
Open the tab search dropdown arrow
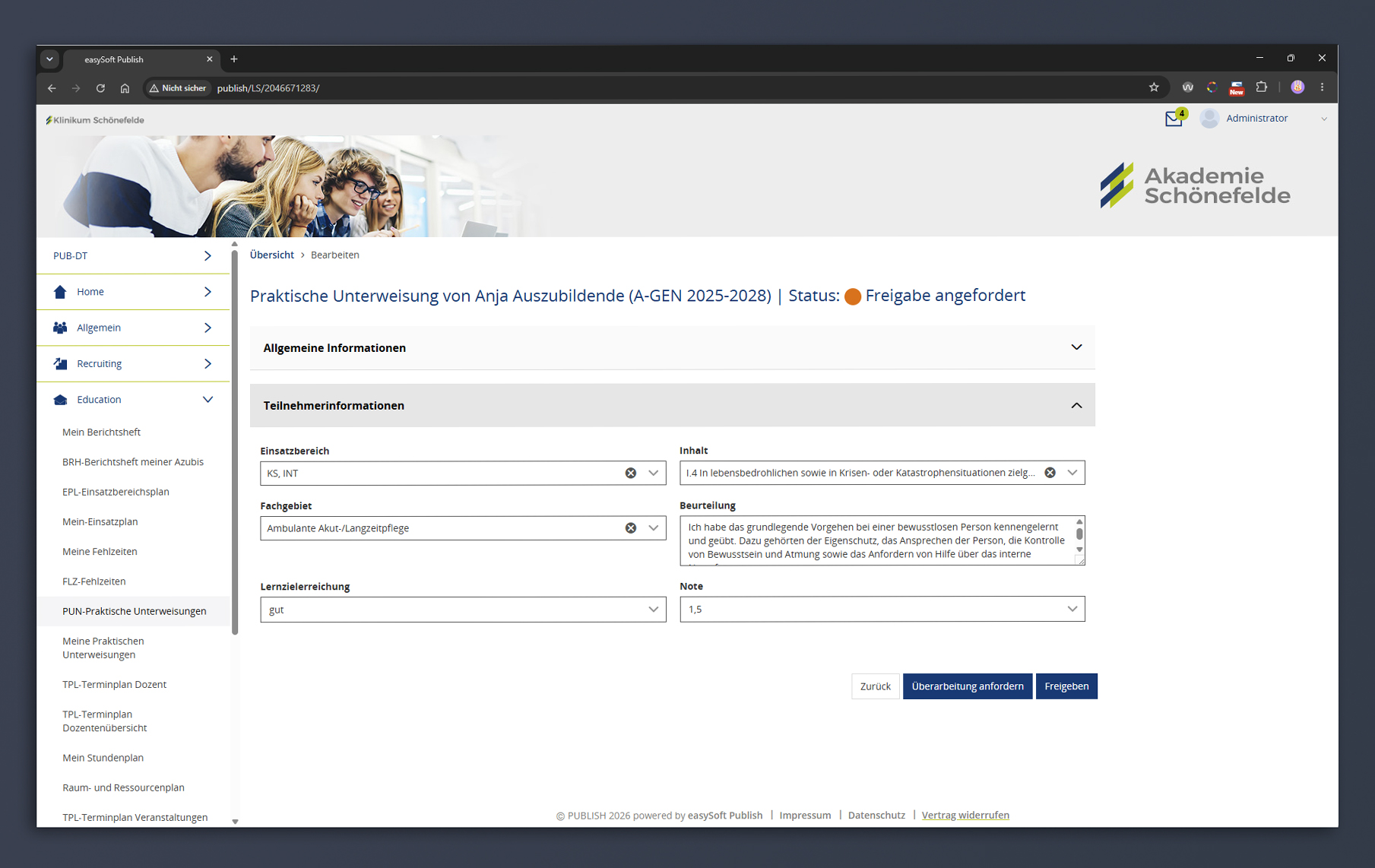[49, 59]
